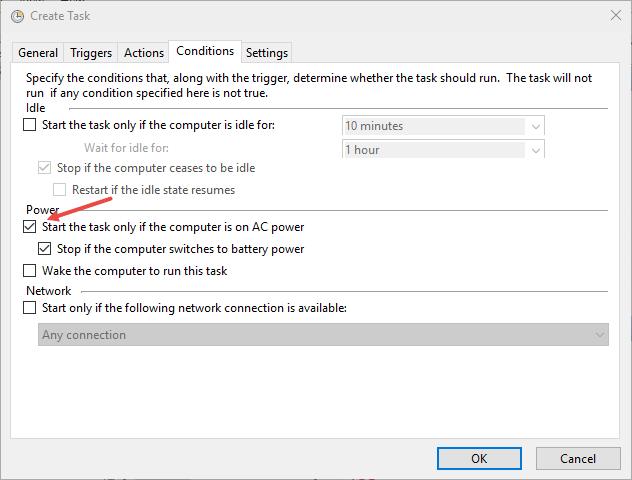Enable wake the computer to run task
The image size is (632, 480).
29,271
